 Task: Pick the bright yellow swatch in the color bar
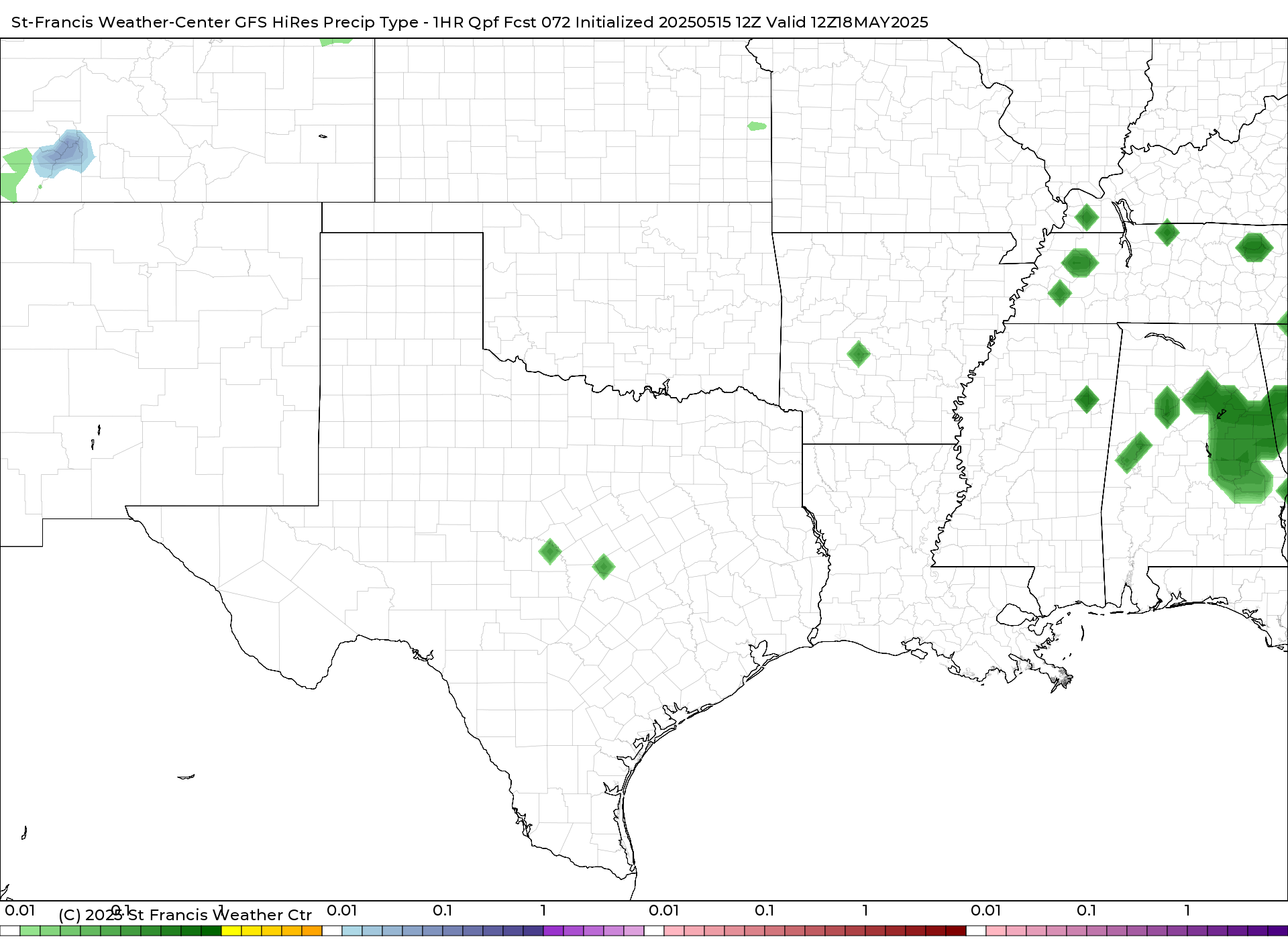(x=231, y=931)
